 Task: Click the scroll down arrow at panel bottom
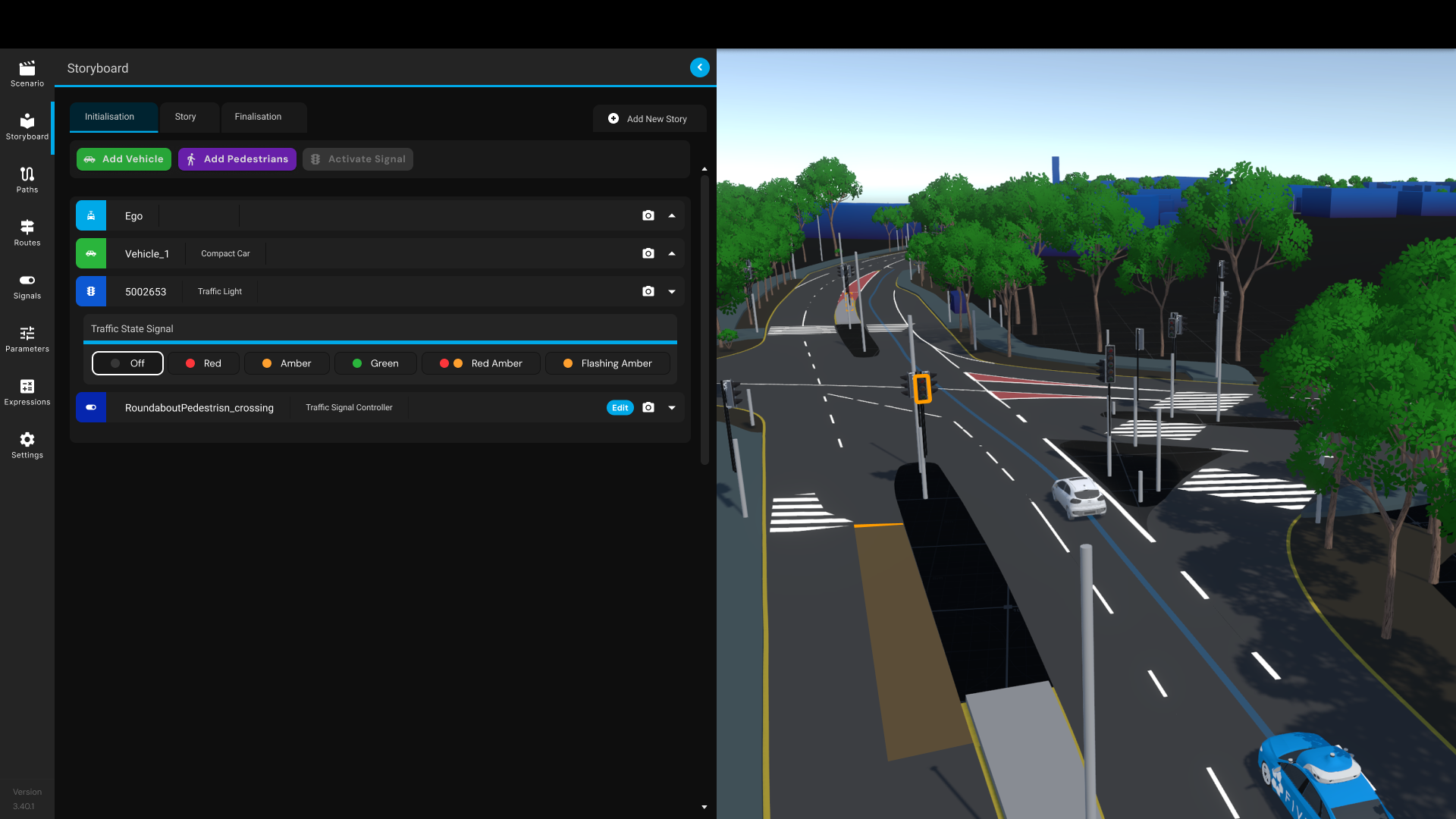pos(704,807)
